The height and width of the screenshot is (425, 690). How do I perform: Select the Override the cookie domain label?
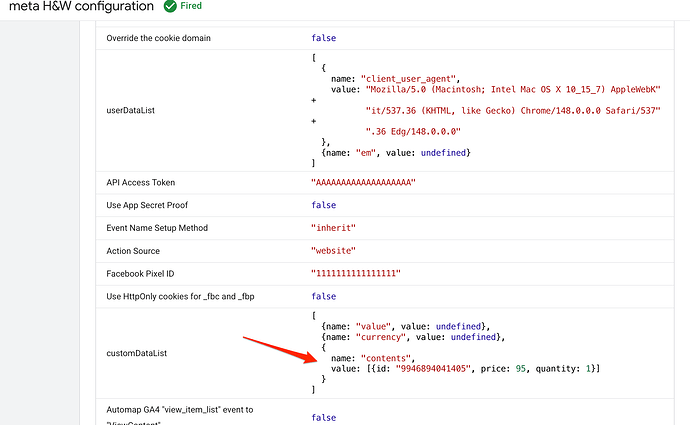158,38
